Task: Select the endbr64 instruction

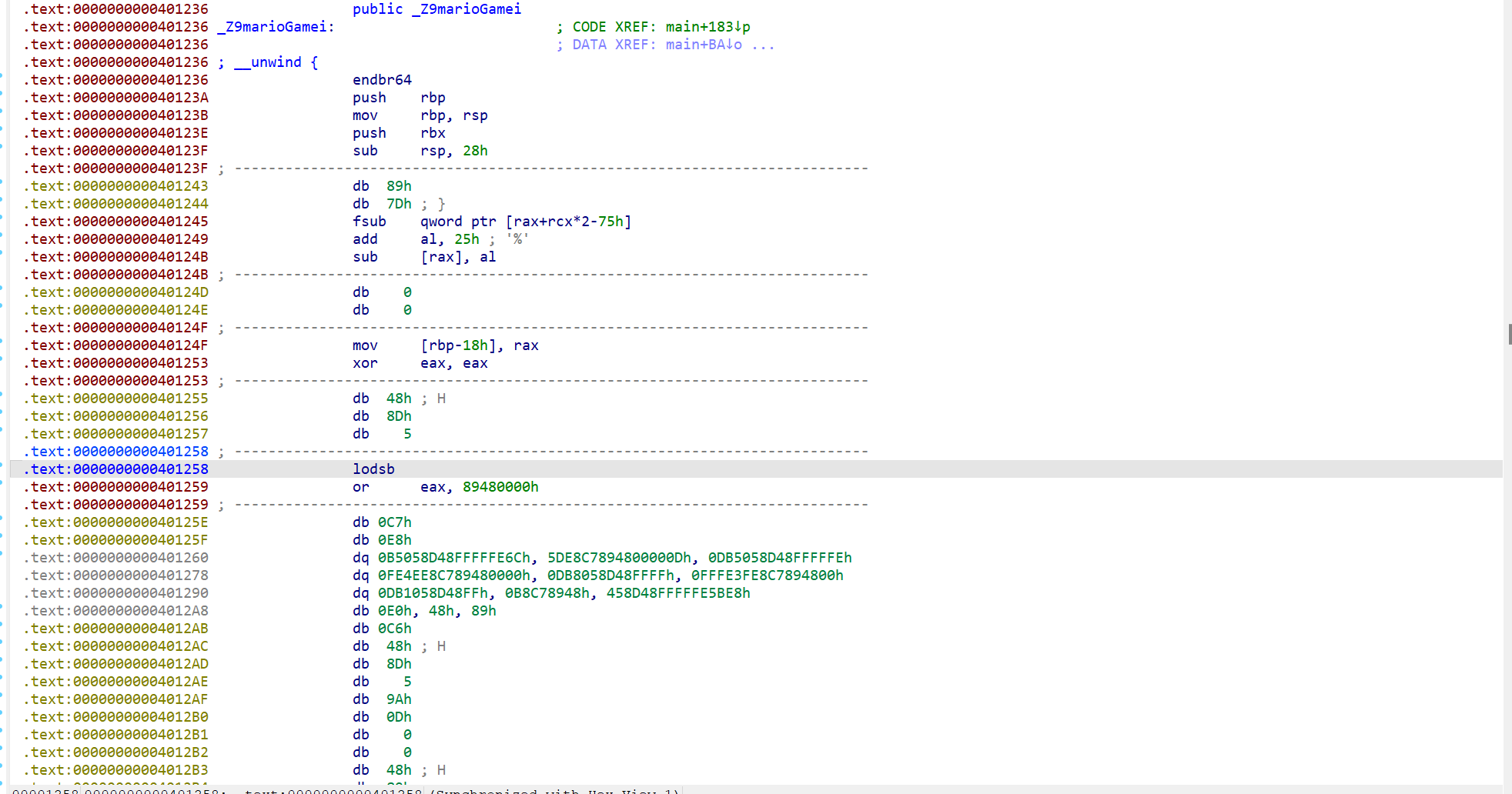Action: (382, 80)
